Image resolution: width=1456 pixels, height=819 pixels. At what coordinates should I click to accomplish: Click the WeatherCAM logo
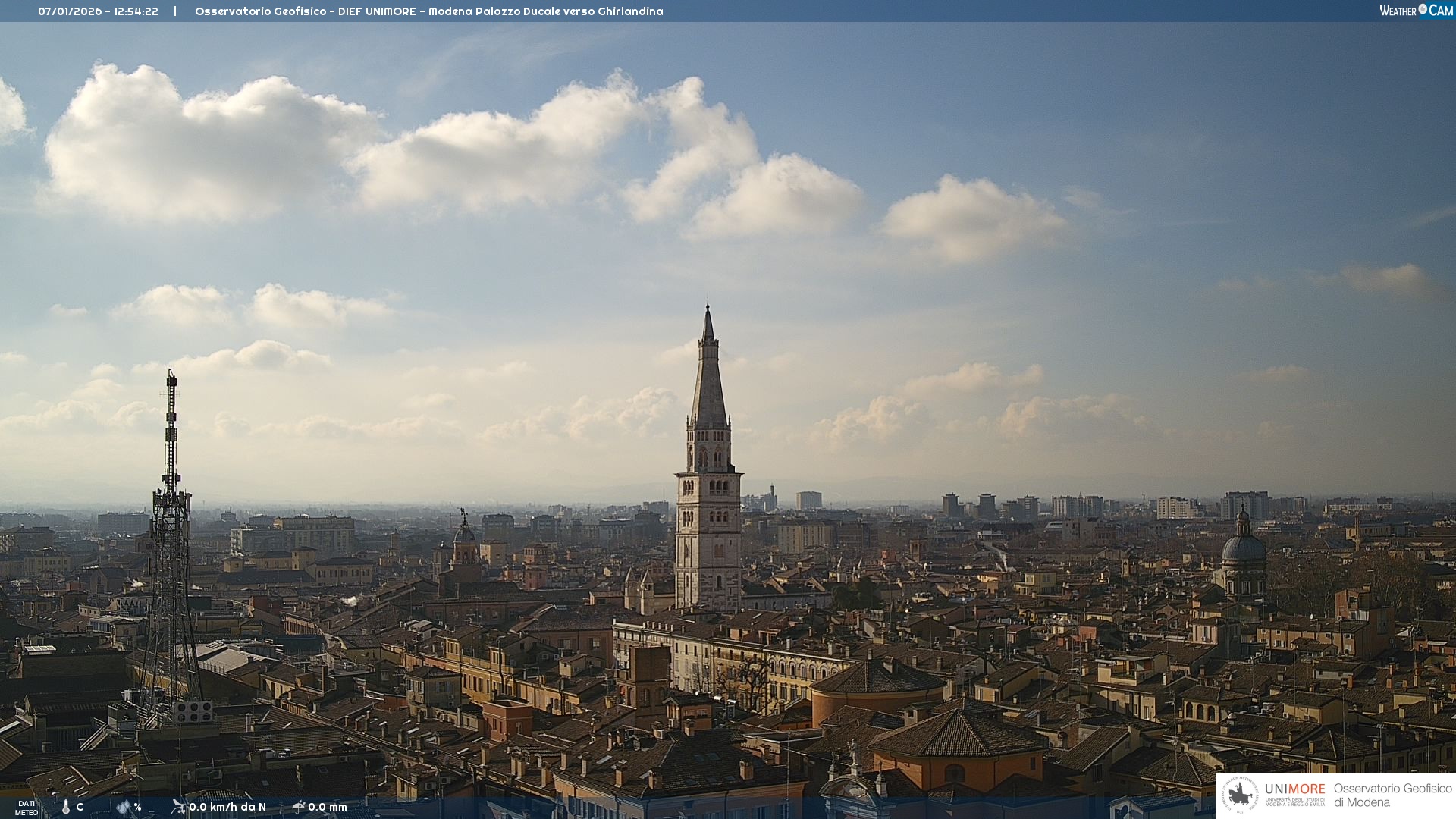[x=1416, y=11]
